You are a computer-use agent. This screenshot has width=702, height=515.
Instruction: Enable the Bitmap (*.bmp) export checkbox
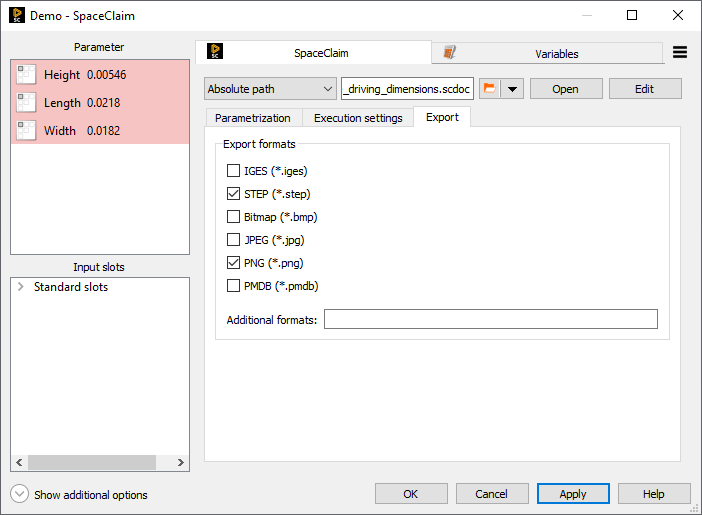click(x=233, y=217)
